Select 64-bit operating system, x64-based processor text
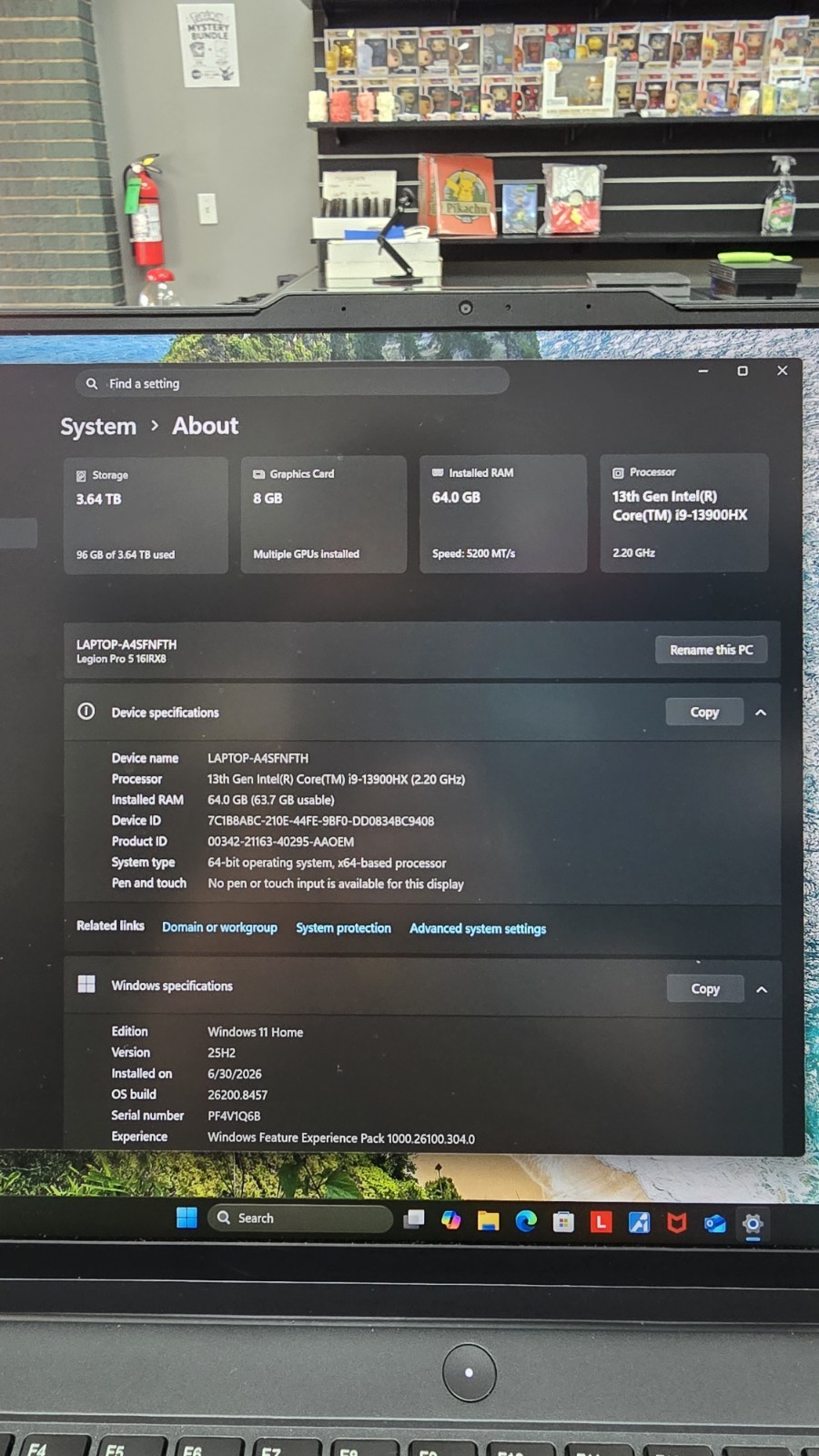This screenshot has height=1456, width=819. coord(327,863)
